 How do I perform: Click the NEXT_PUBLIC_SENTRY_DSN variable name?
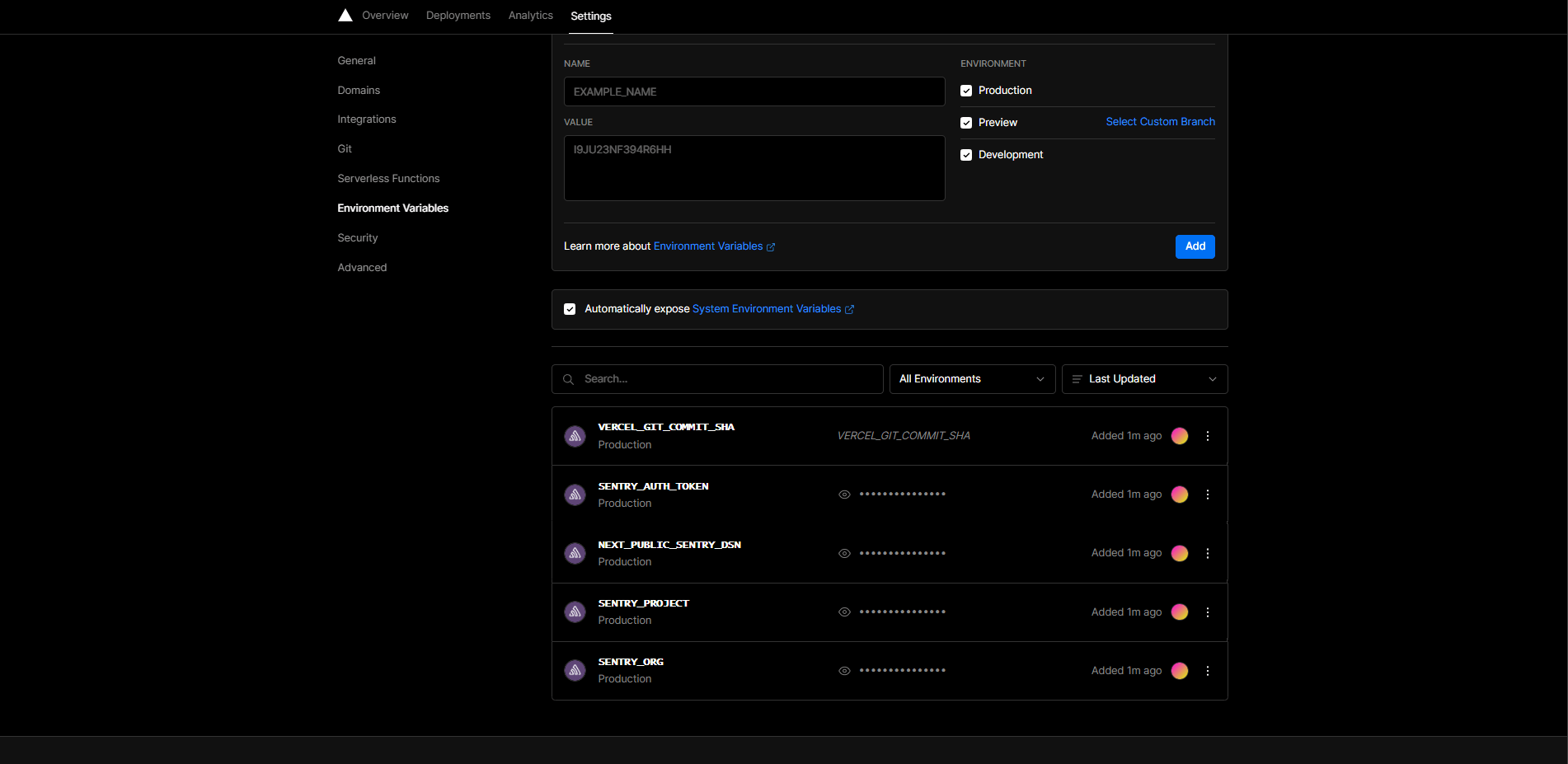(669, 545)
